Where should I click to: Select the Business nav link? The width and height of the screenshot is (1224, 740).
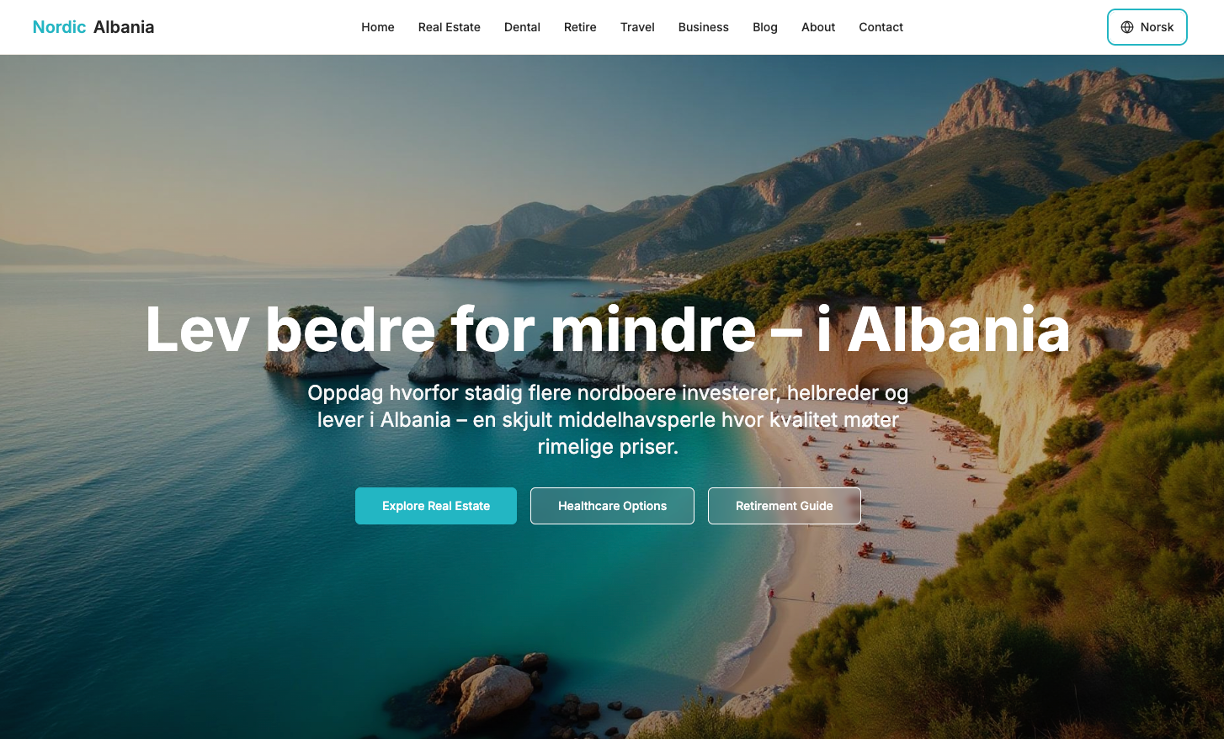pyautogui.click(x=703, y=27)
